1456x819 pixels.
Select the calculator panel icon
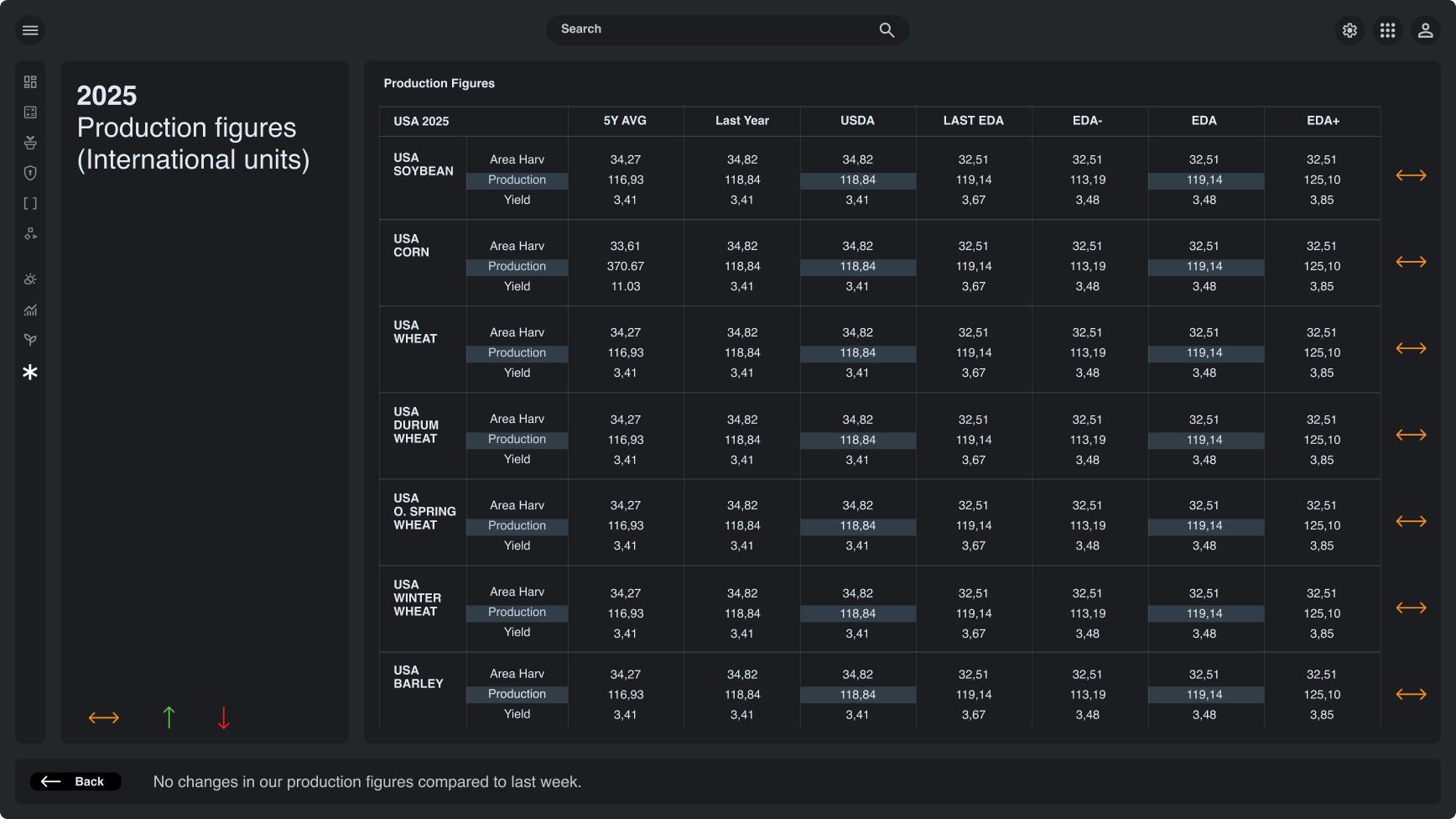click(x=30, y=112)
